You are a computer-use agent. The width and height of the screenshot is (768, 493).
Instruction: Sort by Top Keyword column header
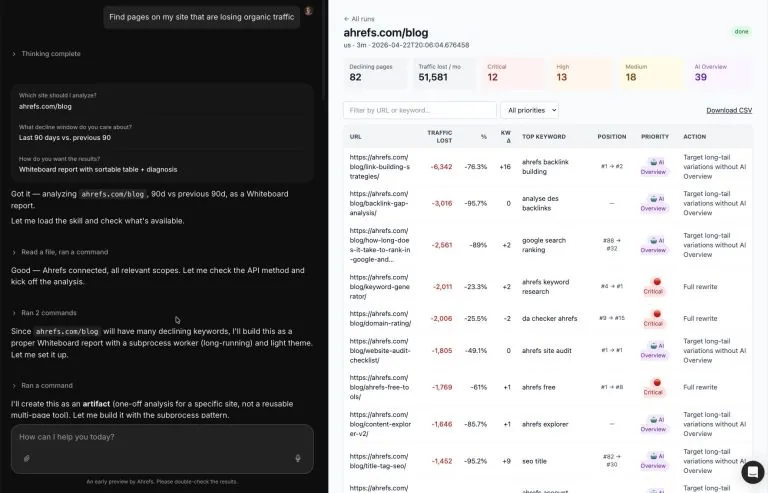pyautogui.click(x=544, y=137)
